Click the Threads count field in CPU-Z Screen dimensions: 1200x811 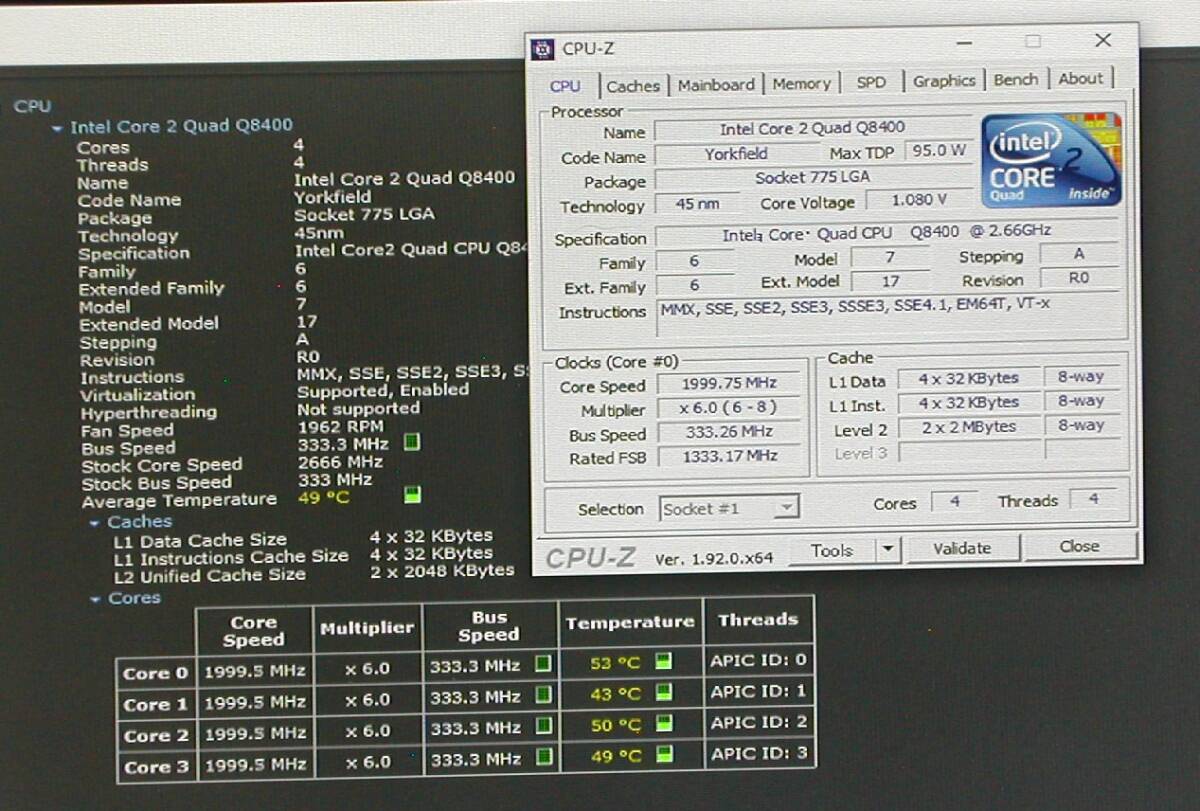click(x=1094, y=499)
